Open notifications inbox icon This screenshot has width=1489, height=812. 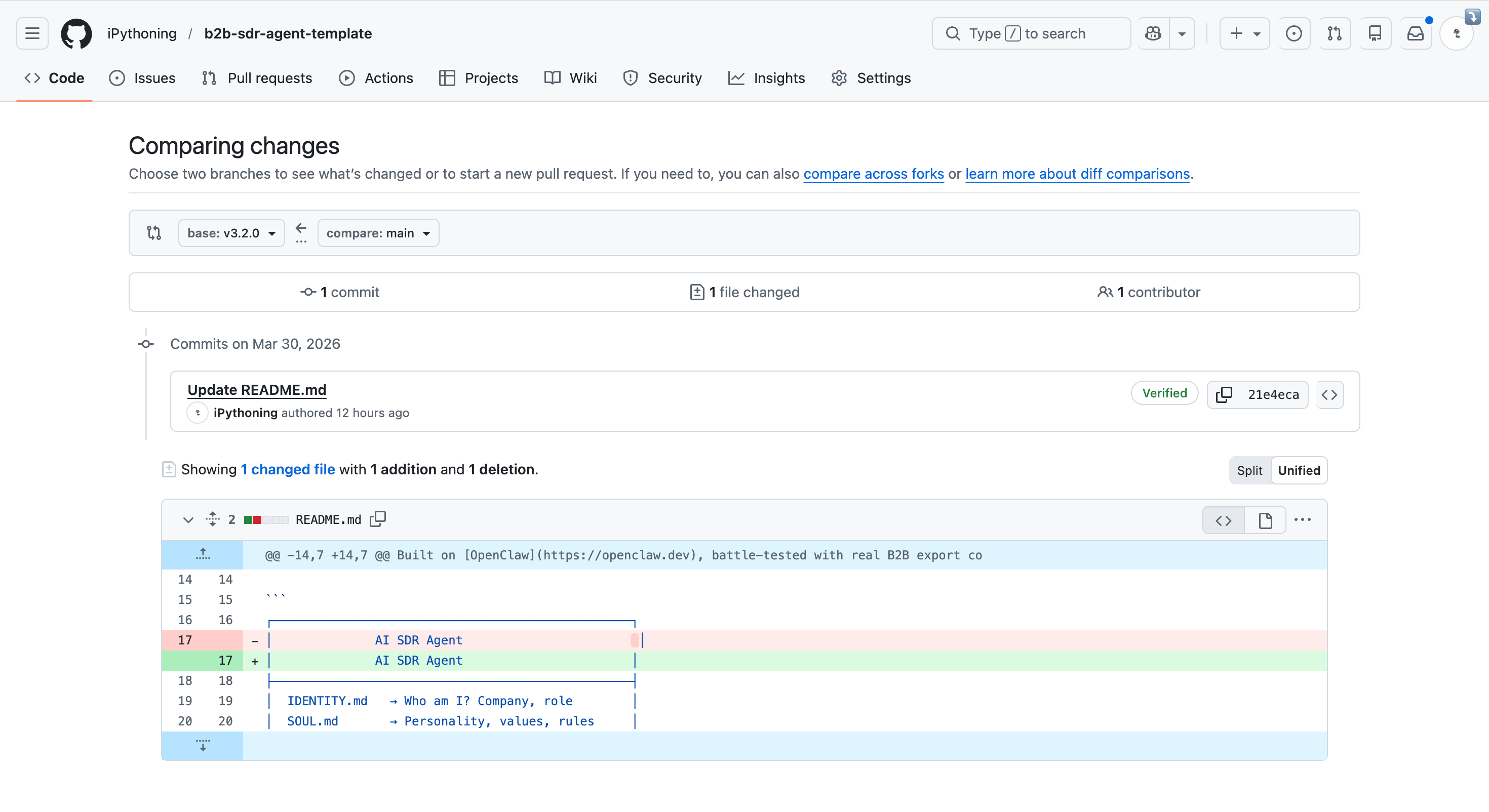pyautogui.click(x=1415, y=33)
